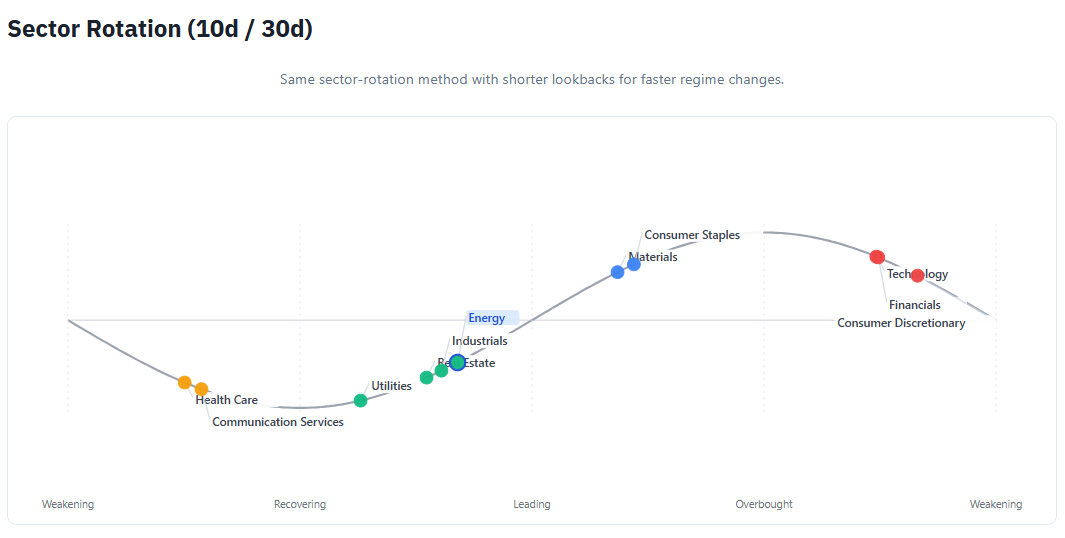The width and height of the screenshot is (1065, 538).
Task: Click the blue Consumer Staples dot
Action: (x=634, y=264)
